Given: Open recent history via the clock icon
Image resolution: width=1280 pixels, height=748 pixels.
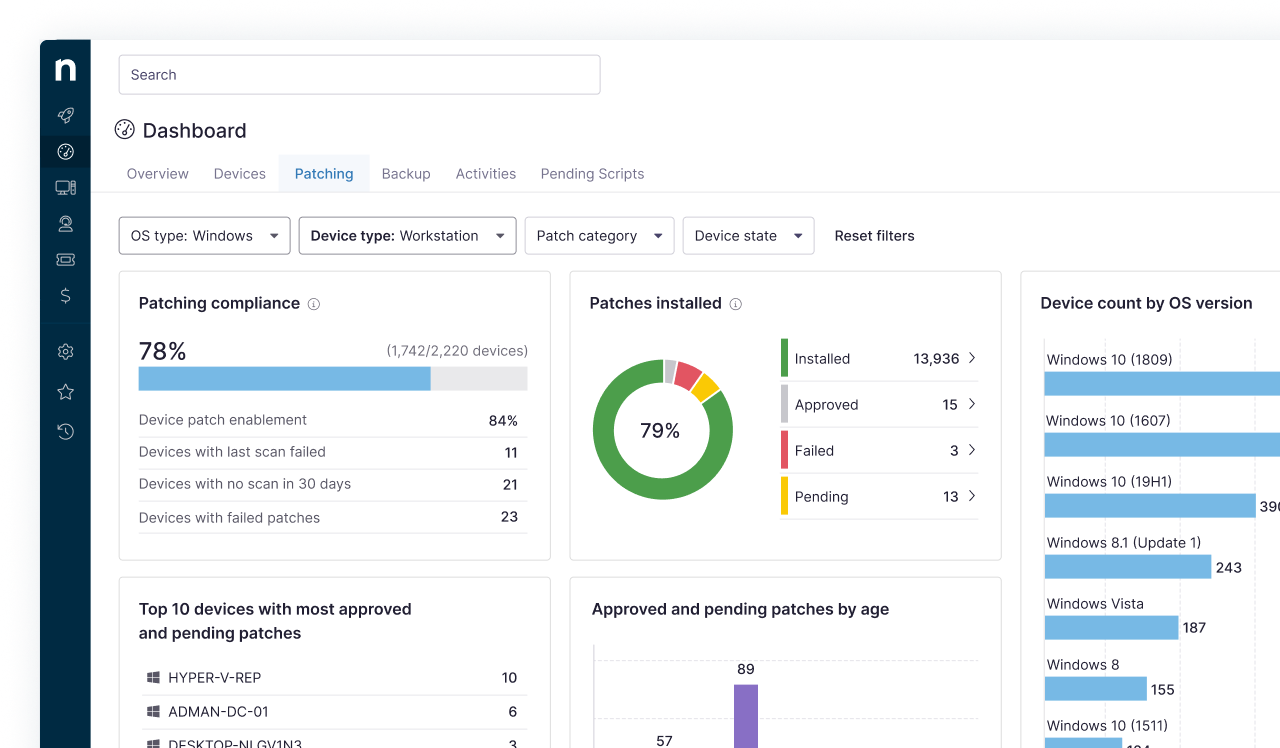Looking at the screenshot, I should (x=65, y=431).
